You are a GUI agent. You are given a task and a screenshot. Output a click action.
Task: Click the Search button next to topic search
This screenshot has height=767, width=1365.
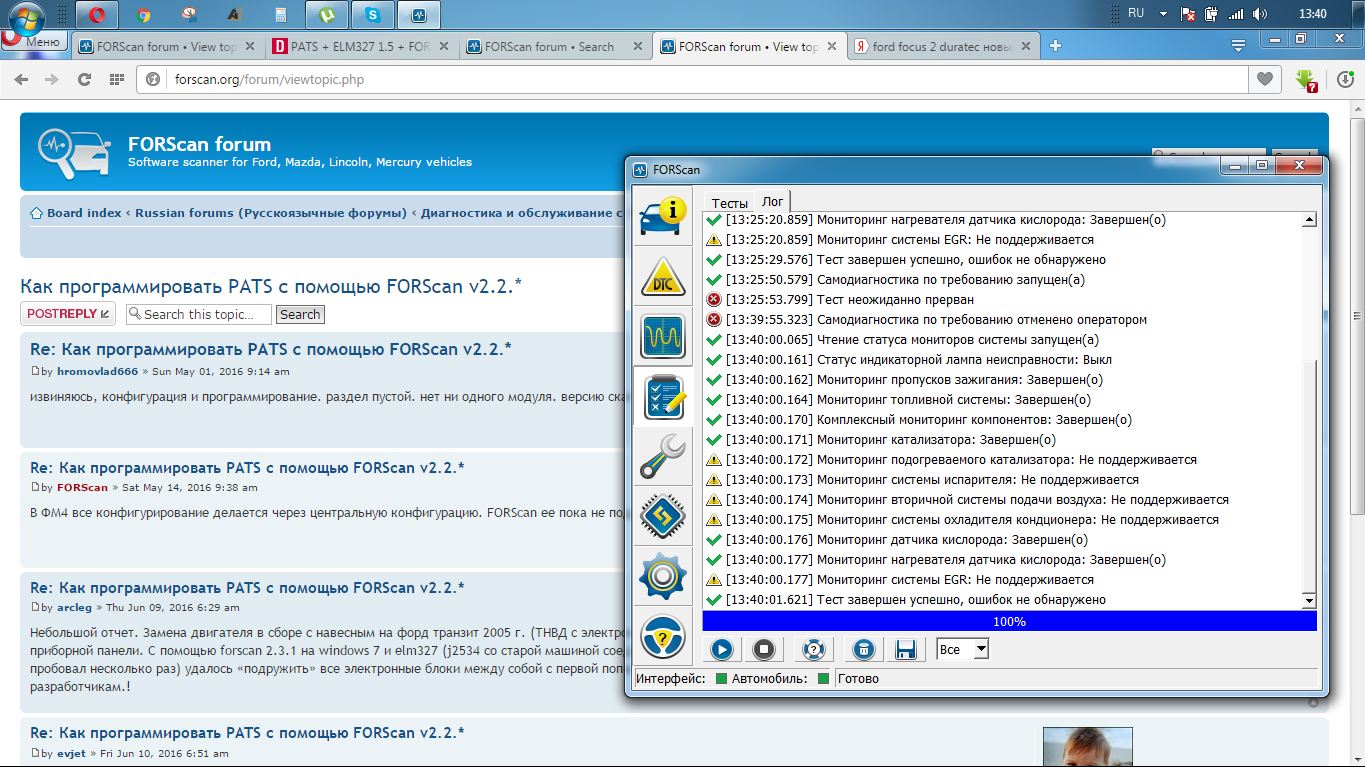(300, 314)
